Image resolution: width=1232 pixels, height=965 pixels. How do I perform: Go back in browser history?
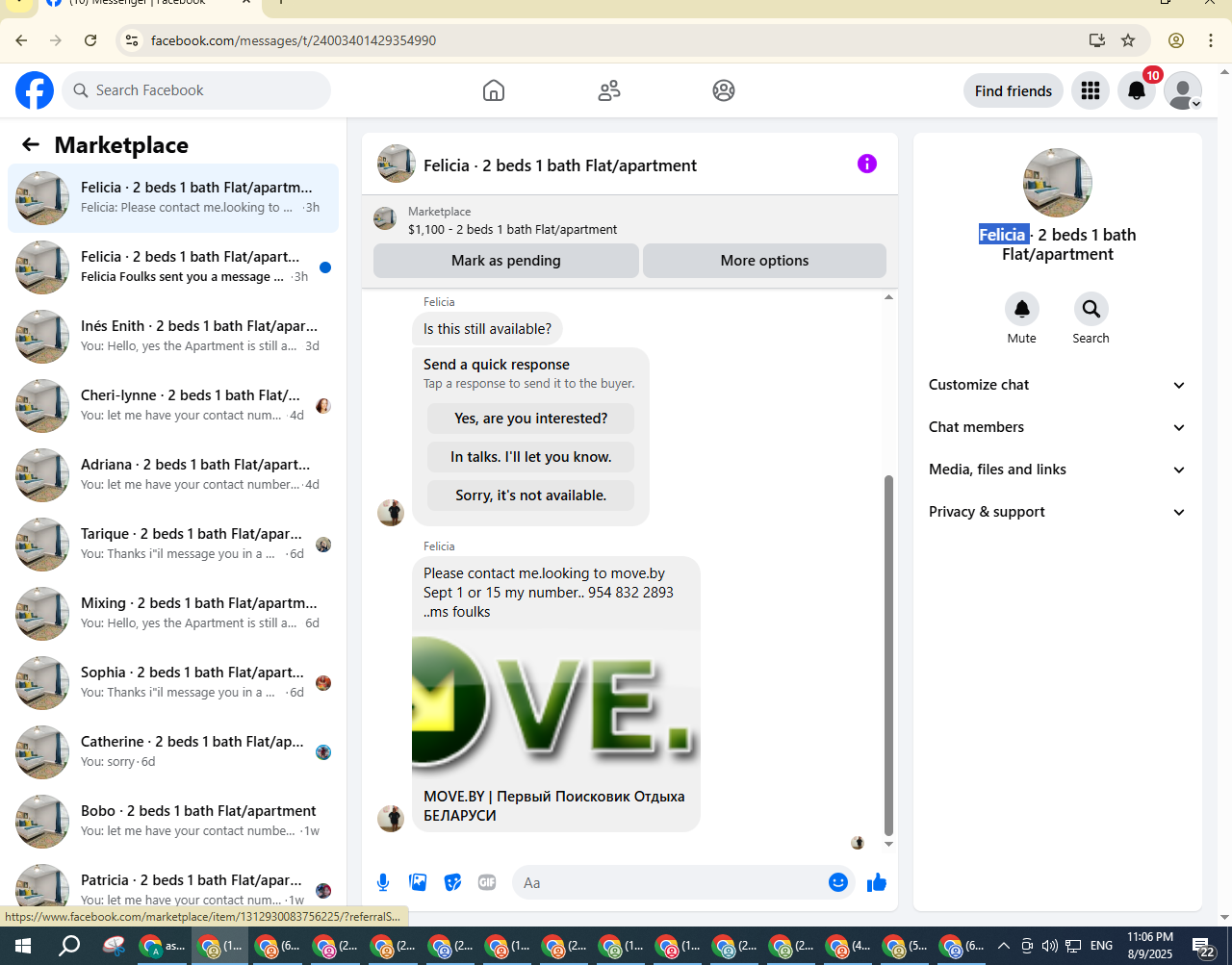tap(21, 40)
